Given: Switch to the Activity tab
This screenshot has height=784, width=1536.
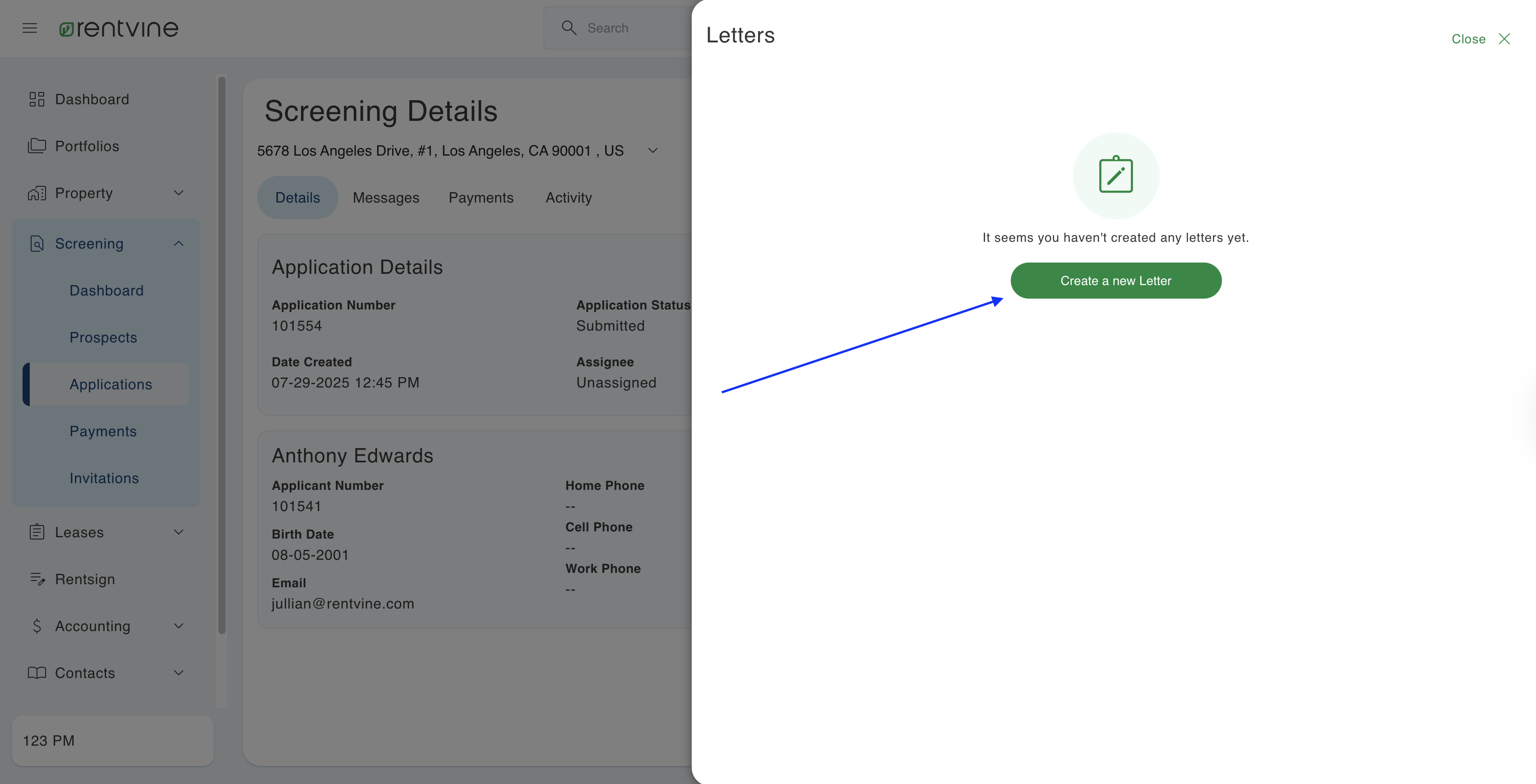Looking at the screenshot, I should (568, 197).
